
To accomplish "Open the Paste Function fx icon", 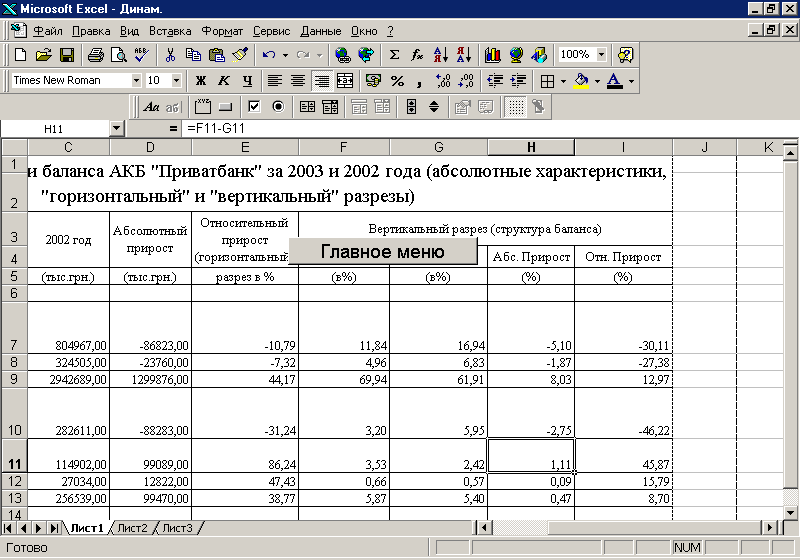I will 417,55.
